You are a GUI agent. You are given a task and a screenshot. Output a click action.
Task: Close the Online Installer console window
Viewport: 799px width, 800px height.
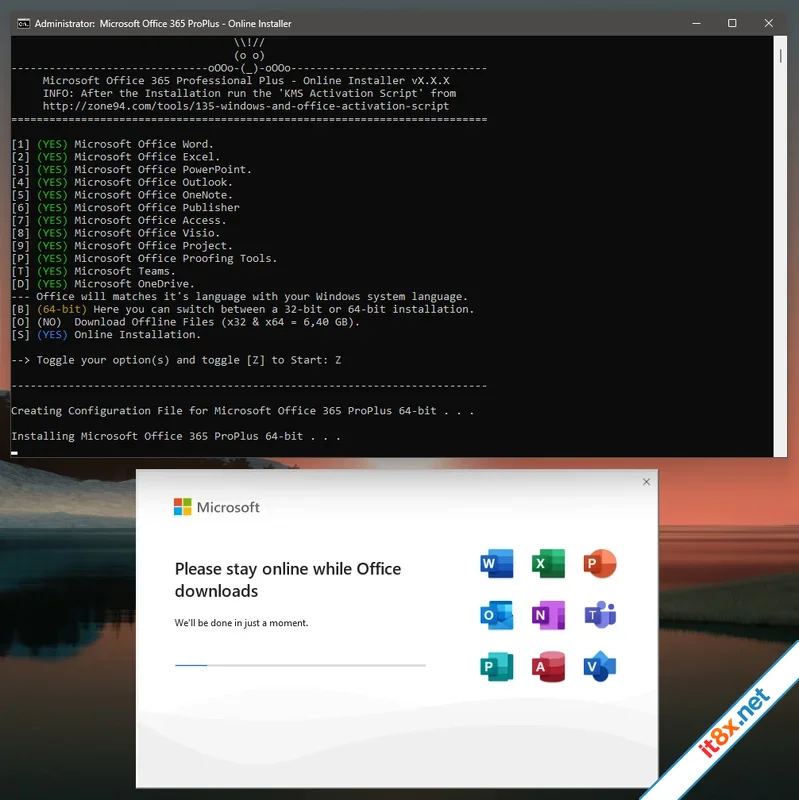pos(768,23)
